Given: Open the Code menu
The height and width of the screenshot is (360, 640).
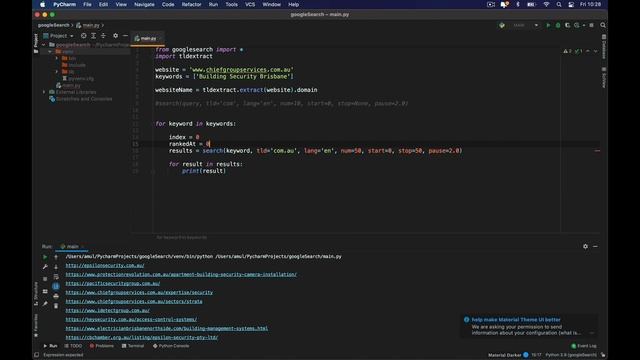Looking at the screenshot, I should click(x=168, y=4).
